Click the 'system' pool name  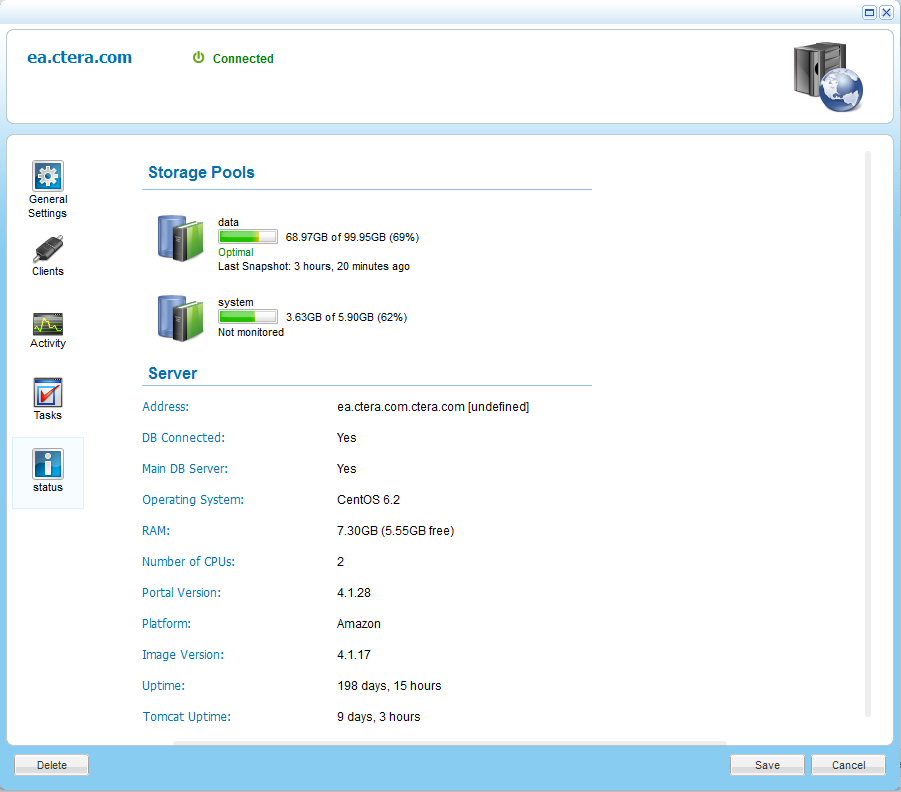click(236, 303)
